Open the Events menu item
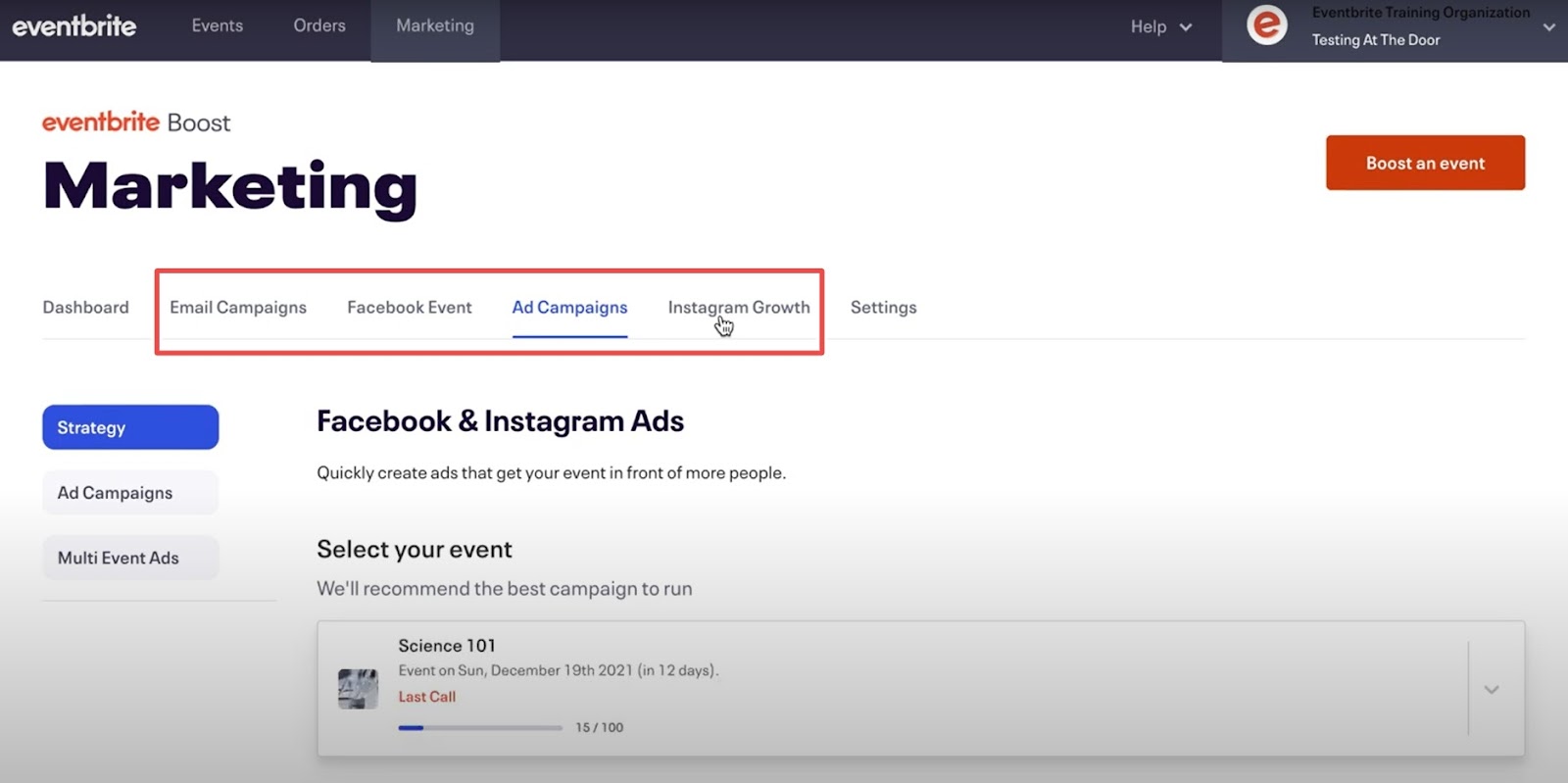1568x783 pixels. coord(218,25)
